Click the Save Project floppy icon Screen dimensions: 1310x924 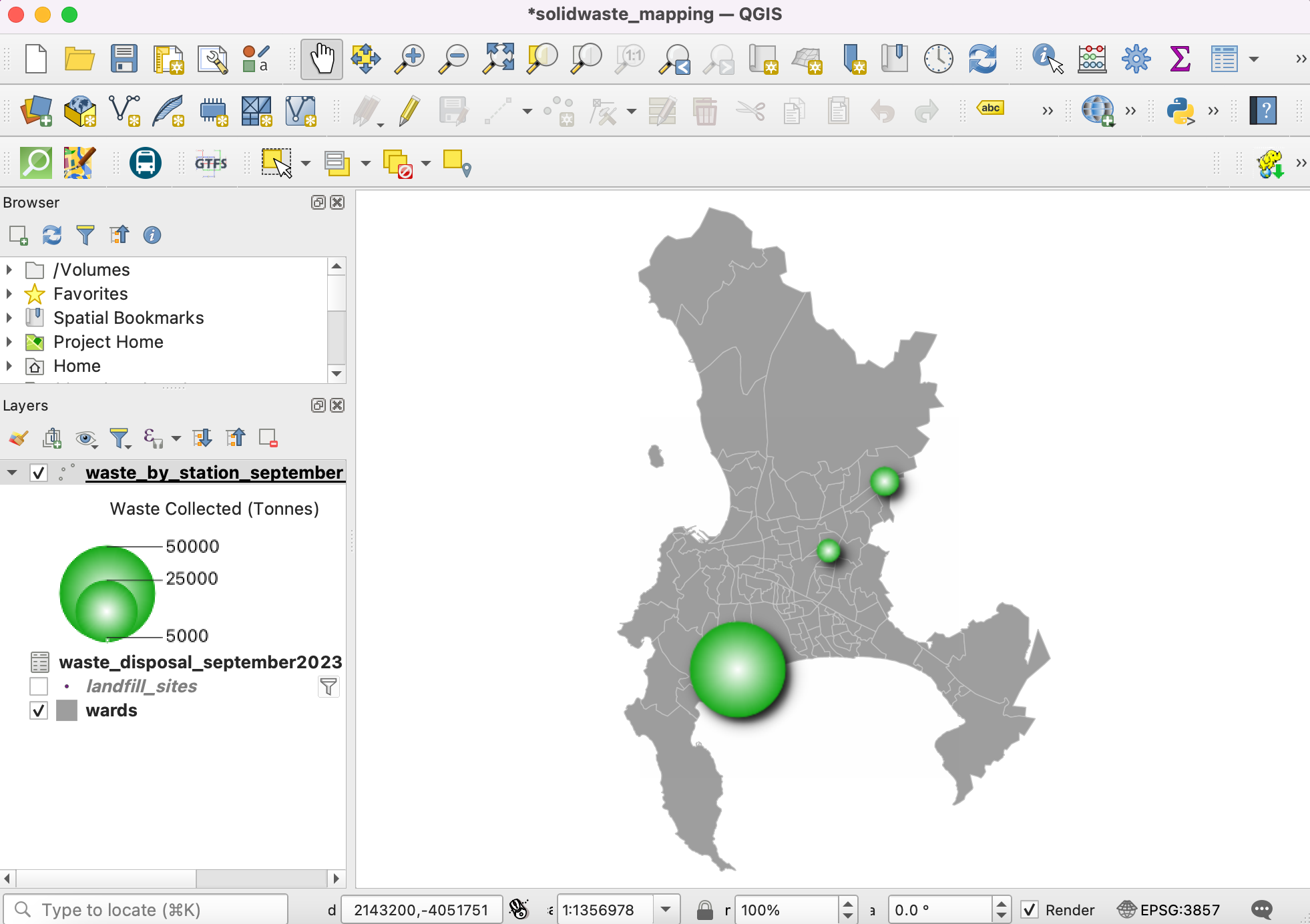(x=124, y=59)
